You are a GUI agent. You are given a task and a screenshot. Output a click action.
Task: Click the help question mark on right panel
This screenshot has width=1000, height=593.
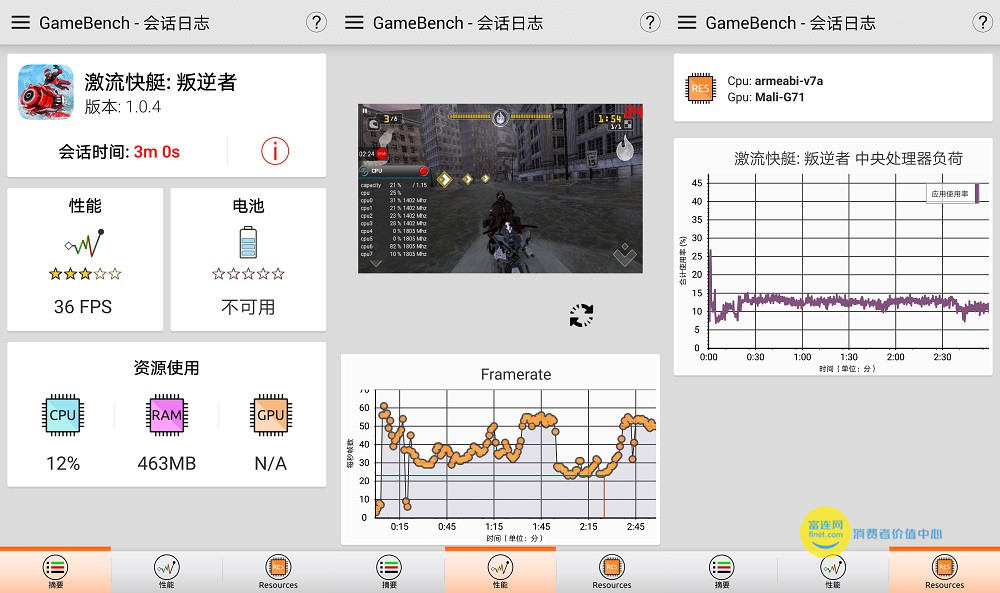tap(983, 21)
